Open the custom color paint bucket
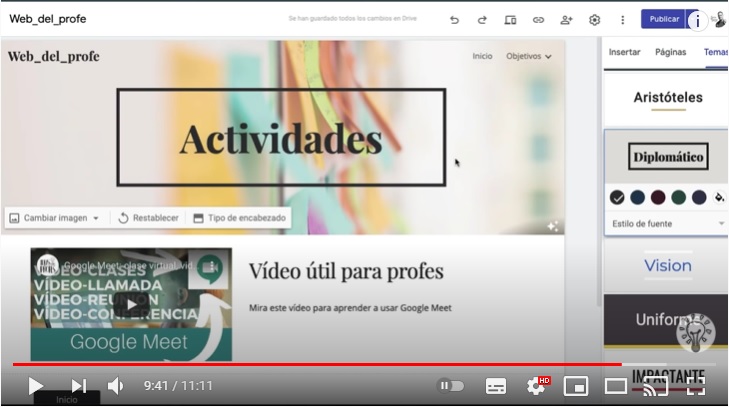 pos(719,198)
